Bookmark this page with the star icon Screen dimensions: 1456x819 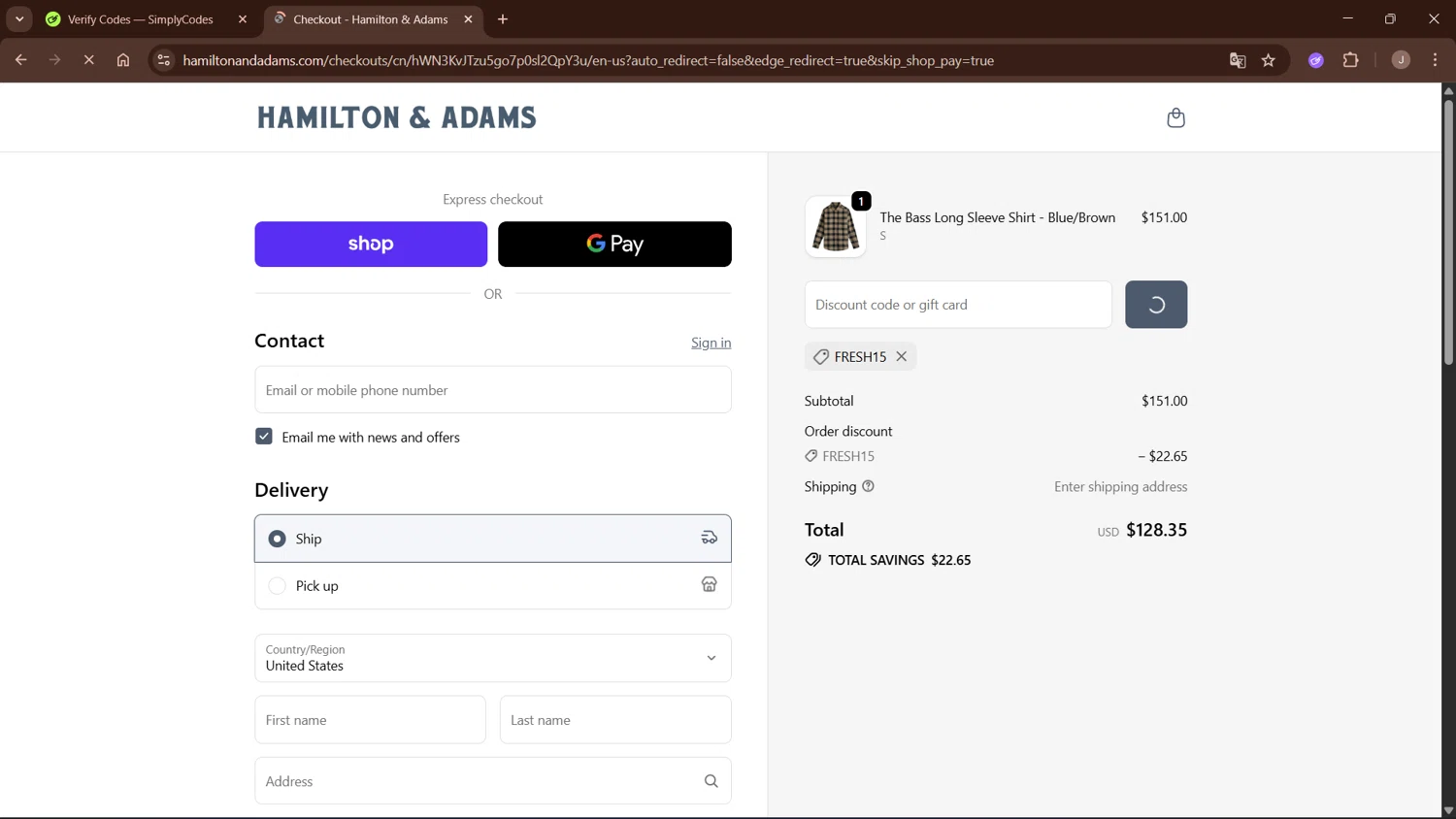click(1269, 60)
